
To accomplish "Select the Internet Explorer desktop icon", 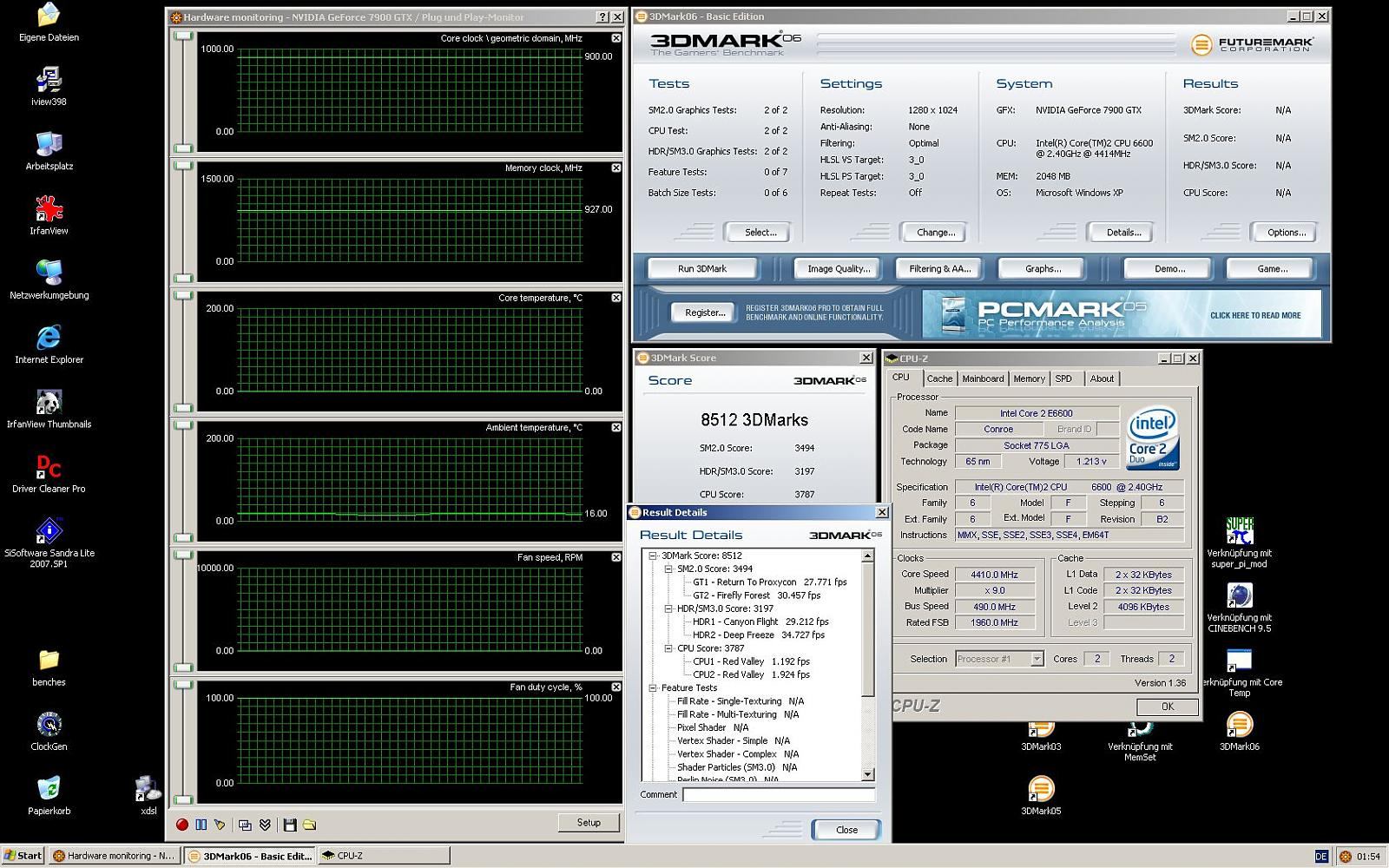I will coord(49,345).
